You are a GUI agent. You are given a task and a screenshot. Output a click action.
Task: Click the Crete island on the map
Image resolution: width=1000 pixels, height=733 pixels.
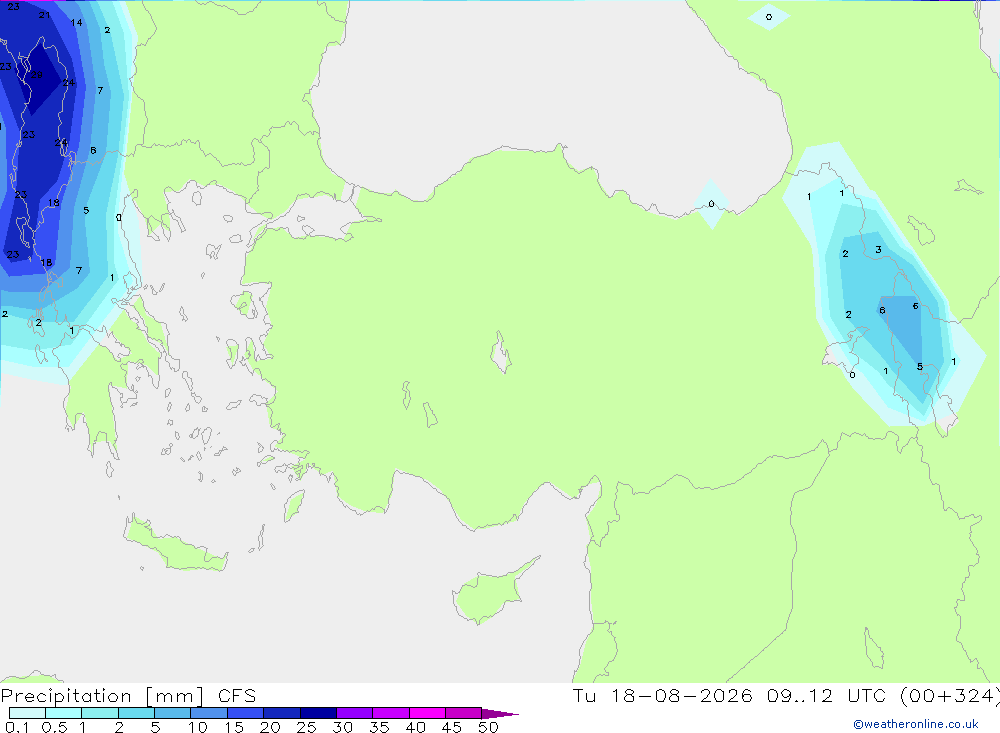coord(175,542)
